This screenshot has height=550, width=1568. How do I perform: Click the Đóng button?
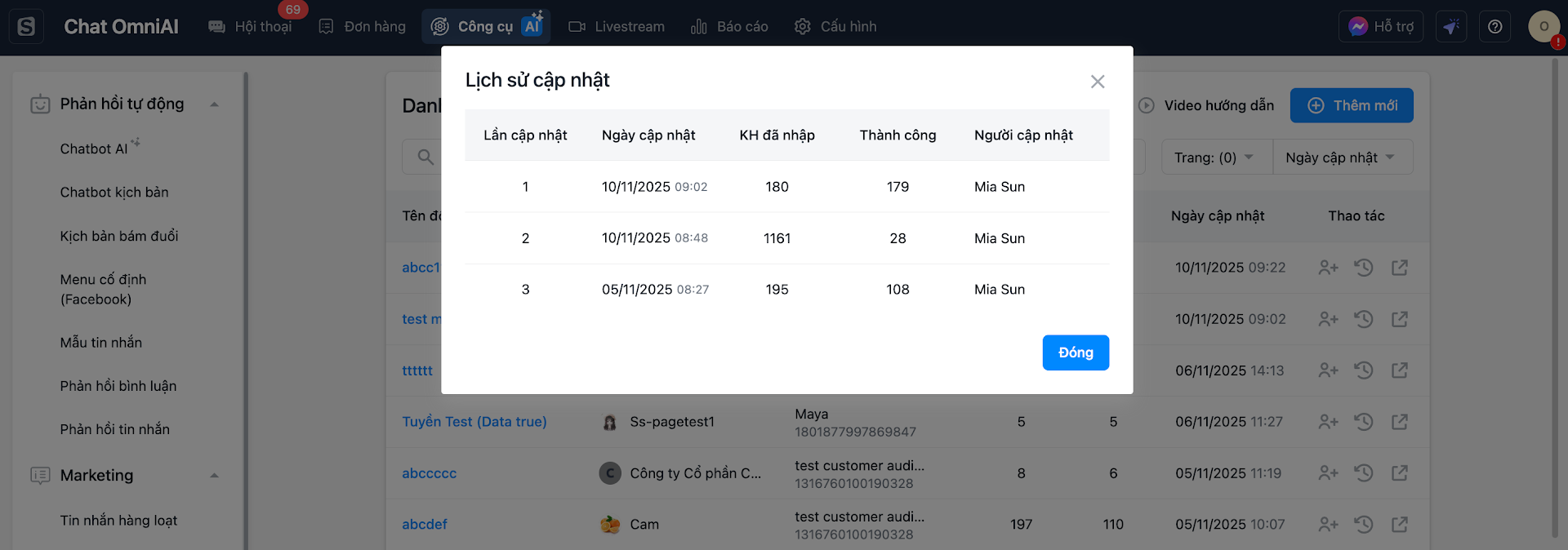tap(1076, 353)
